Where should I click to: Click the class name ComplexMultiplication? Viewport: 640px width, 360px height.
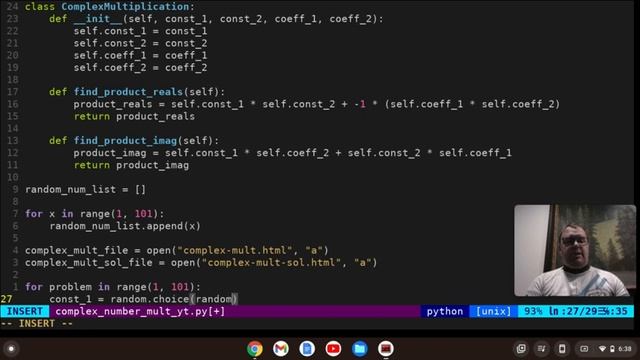coord(125,7)
